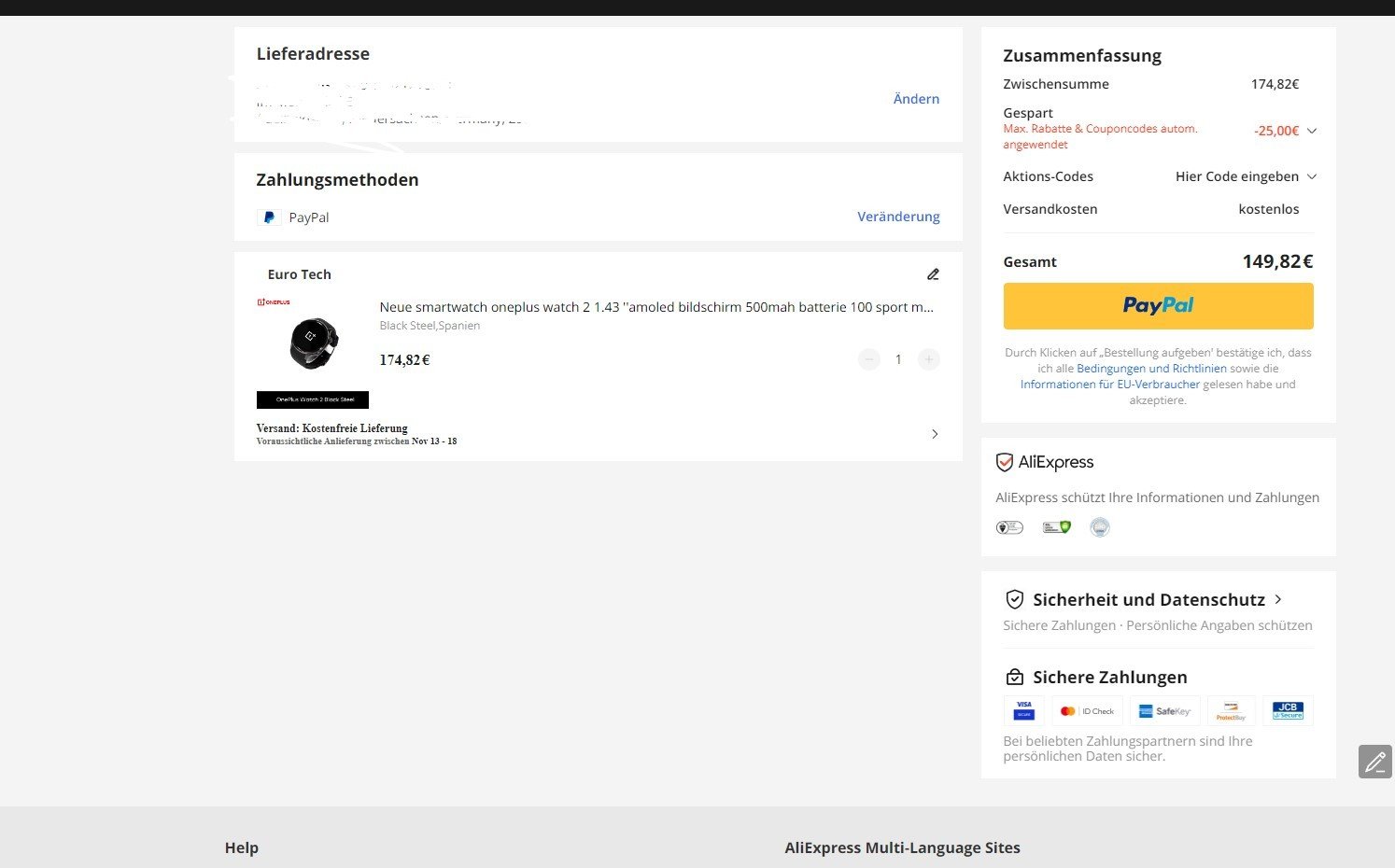Click Veränderung to change payment method
This screenshot has width=1395, height=868.
click(898, 217)
